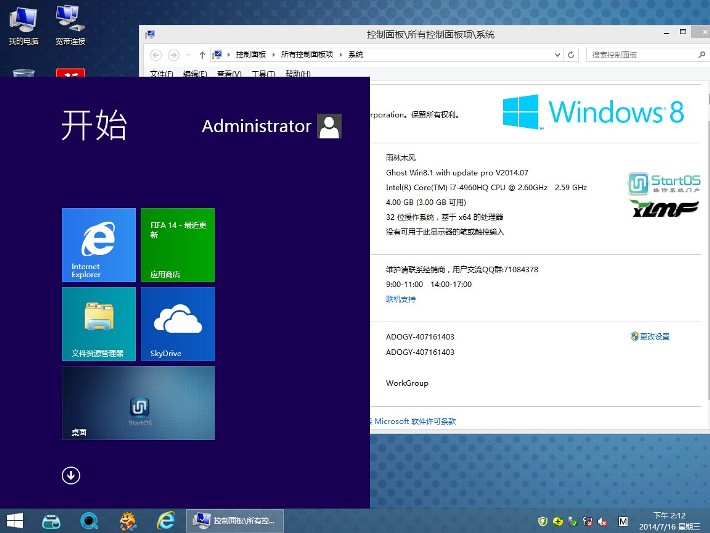Click the Windows Start button on taskbar
Viewport: 710px width, 533px height.
(x=14, y=521)
